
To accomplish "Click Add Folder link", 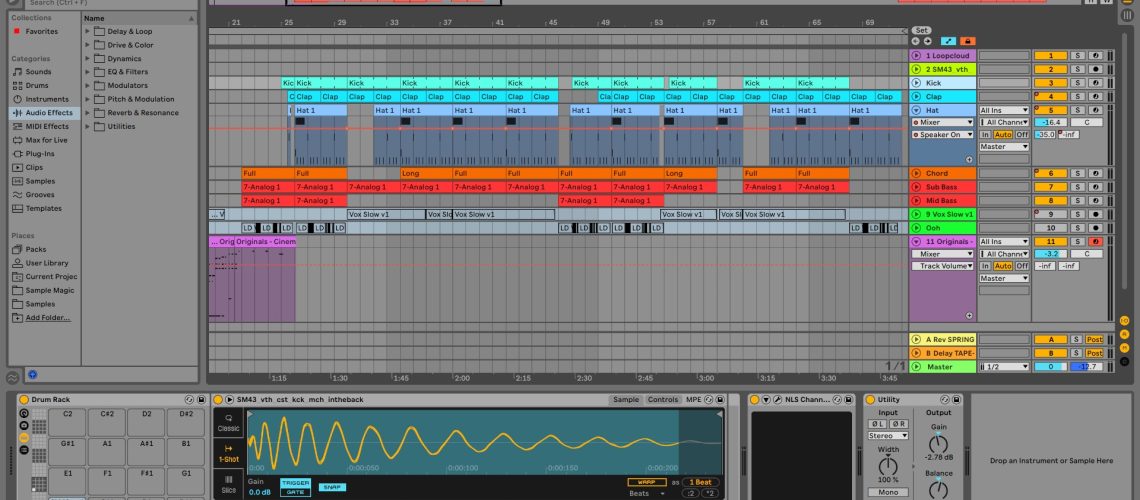I will tap(48, 318).
